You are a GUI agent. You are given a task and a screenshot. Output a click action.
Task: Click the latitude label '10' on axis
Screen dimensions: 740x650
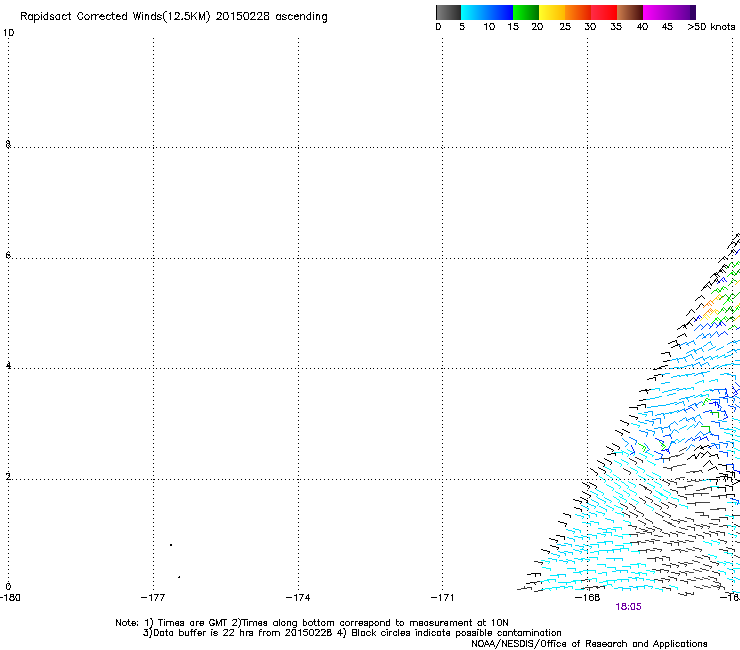[8, 33]
